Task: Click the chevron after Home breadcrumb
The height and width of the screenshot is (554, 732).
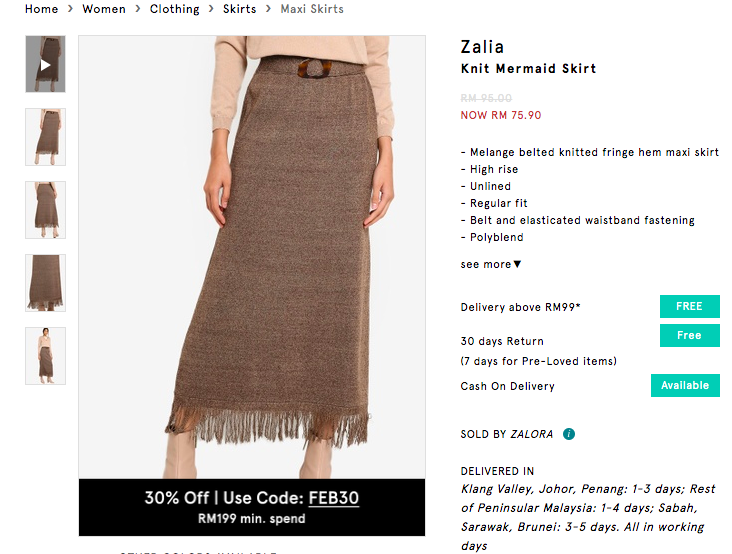Action: 70,9
